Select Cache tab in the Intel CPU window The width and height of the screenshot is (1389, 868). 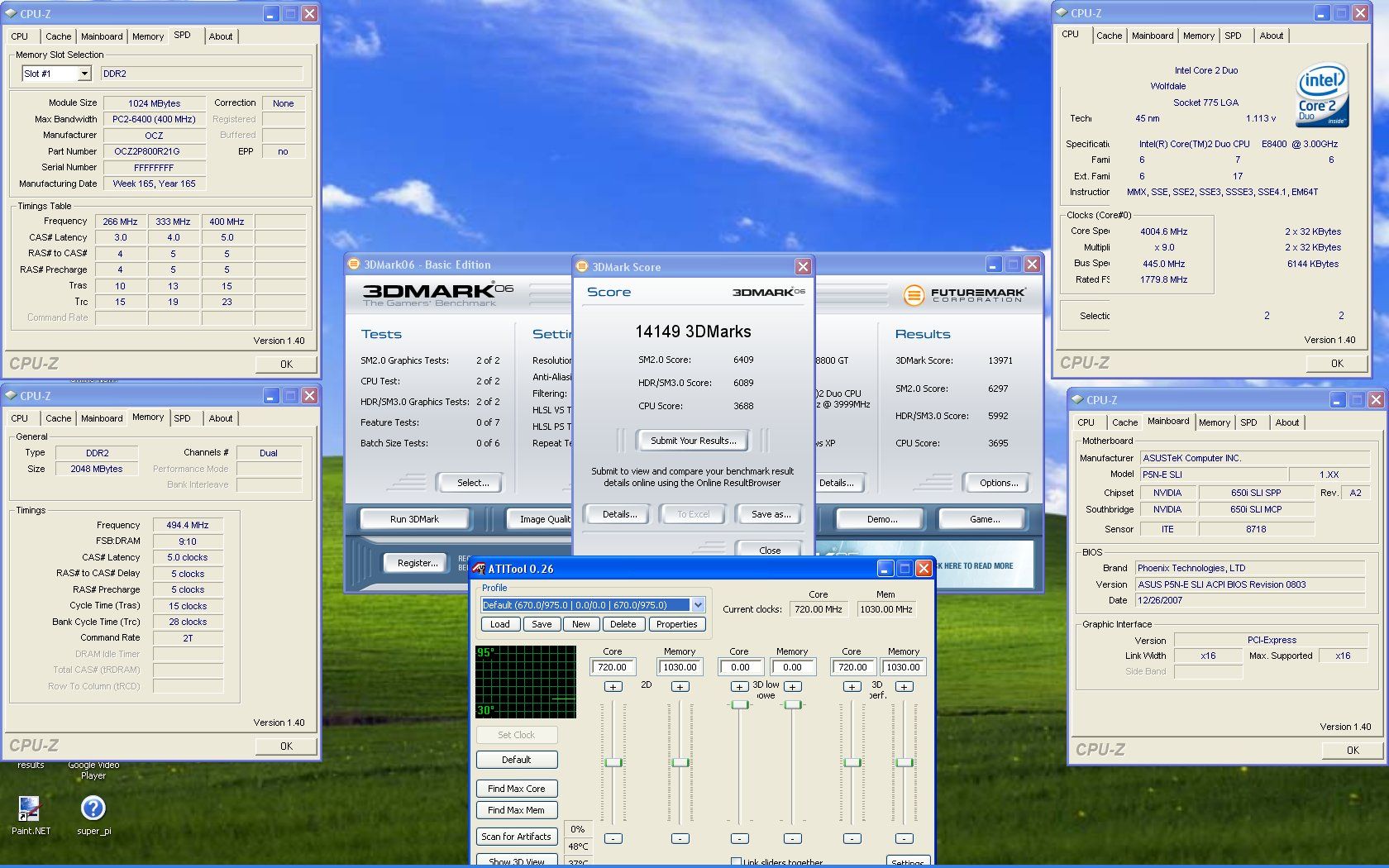coord(1109,36)
